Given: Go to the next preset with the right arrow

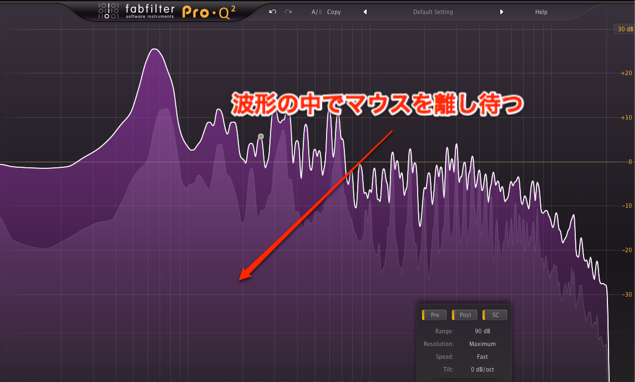Looking at the screenshot, I should point(501,12).
